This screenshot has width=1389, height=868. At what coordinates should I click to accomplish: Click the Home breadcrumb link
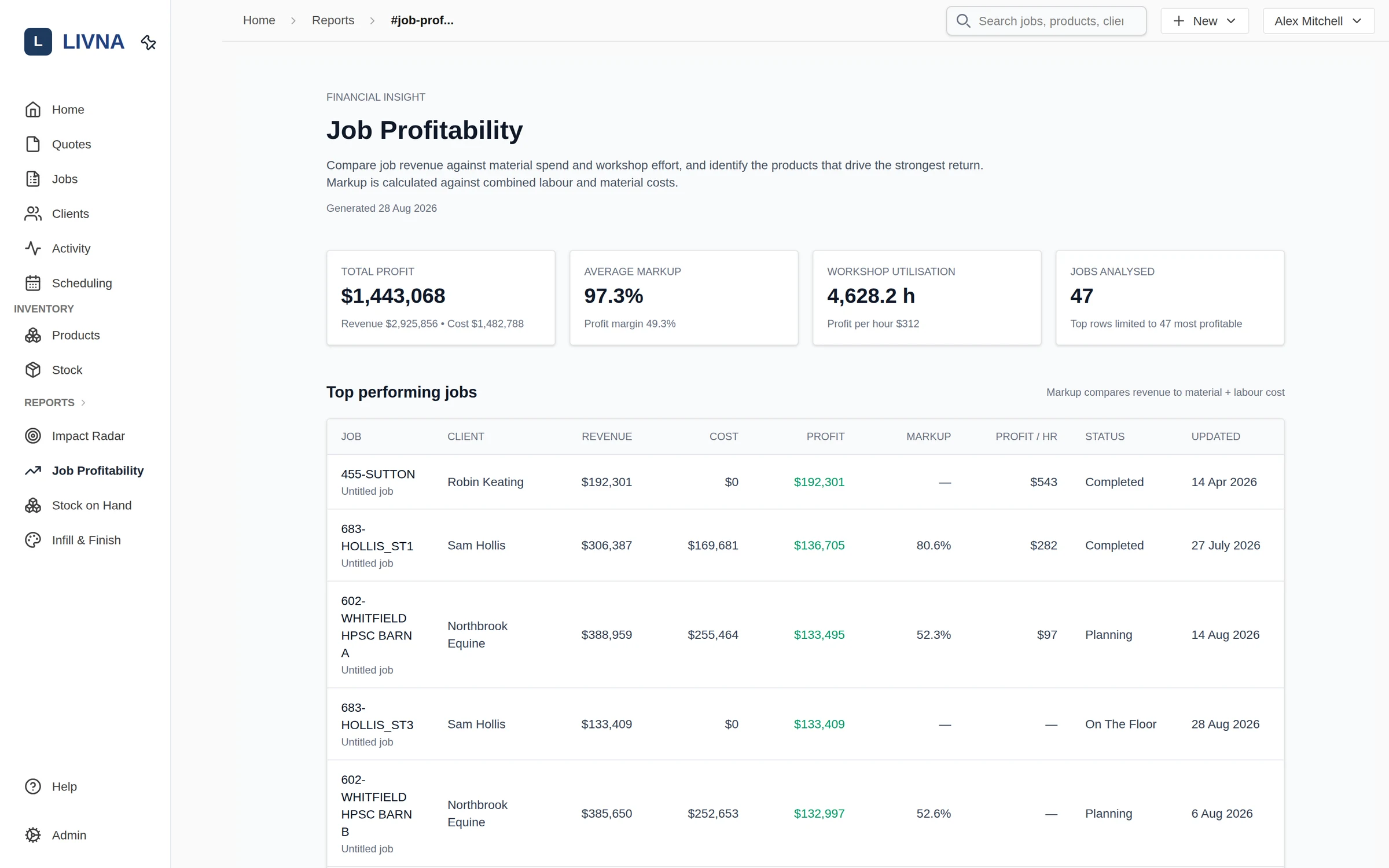tap(259, 20)
